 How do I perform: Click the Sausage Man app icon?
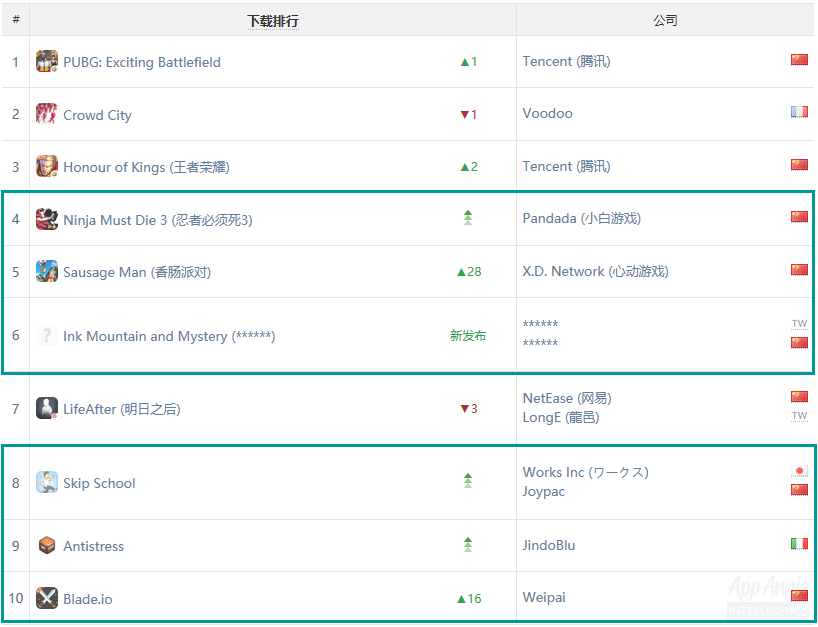click(46, 271)
